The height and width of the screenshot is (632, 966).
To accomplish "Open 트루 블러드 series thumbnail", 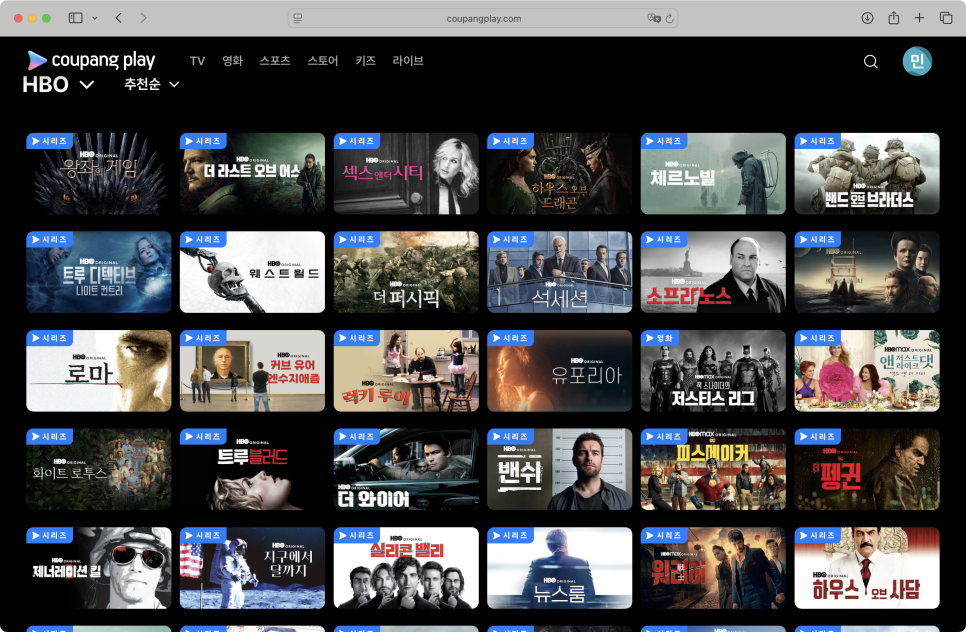I will pos(252,469).
